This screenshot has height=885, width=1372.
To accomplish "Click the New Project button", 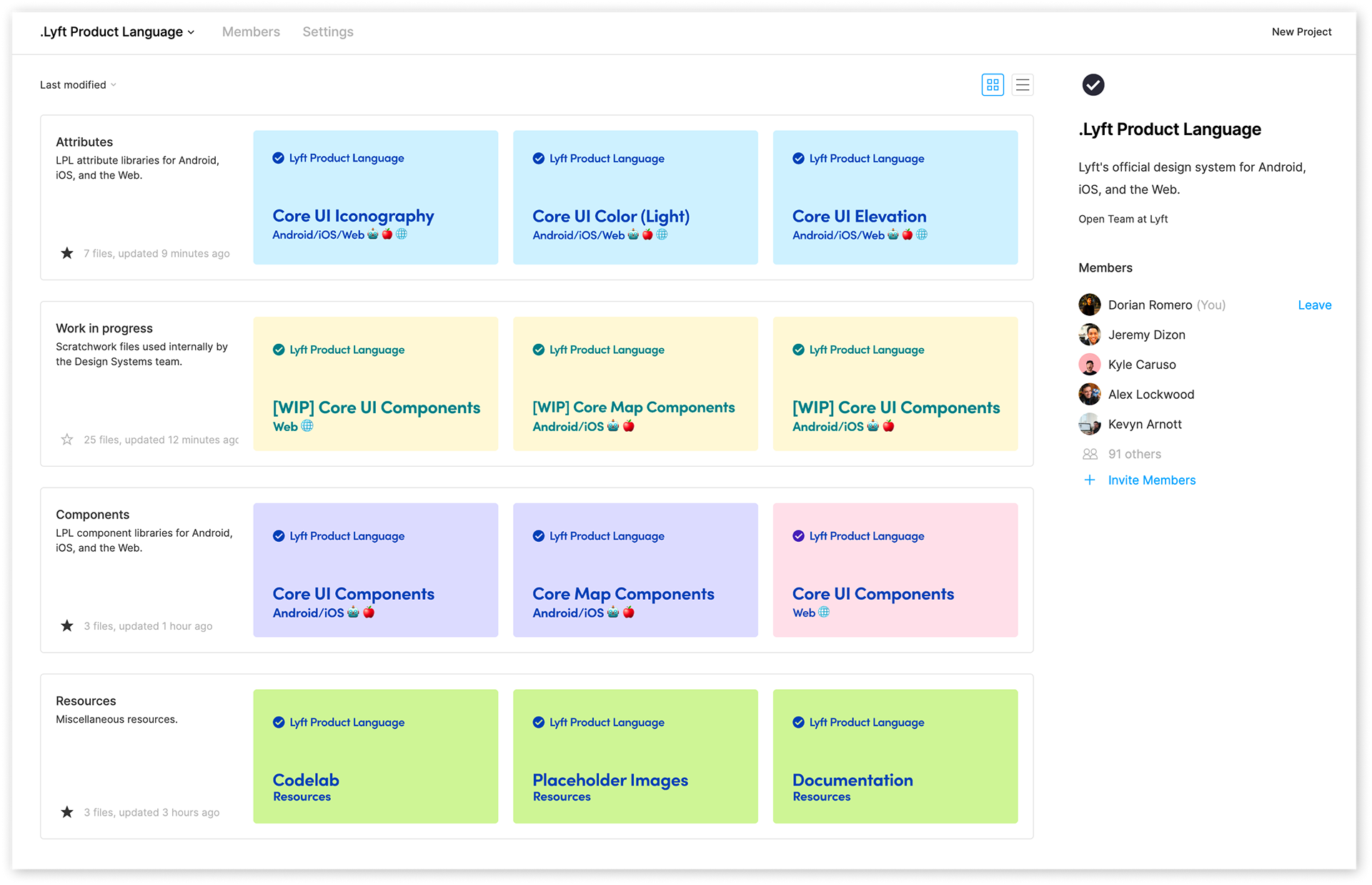I will coord(1301,31).
